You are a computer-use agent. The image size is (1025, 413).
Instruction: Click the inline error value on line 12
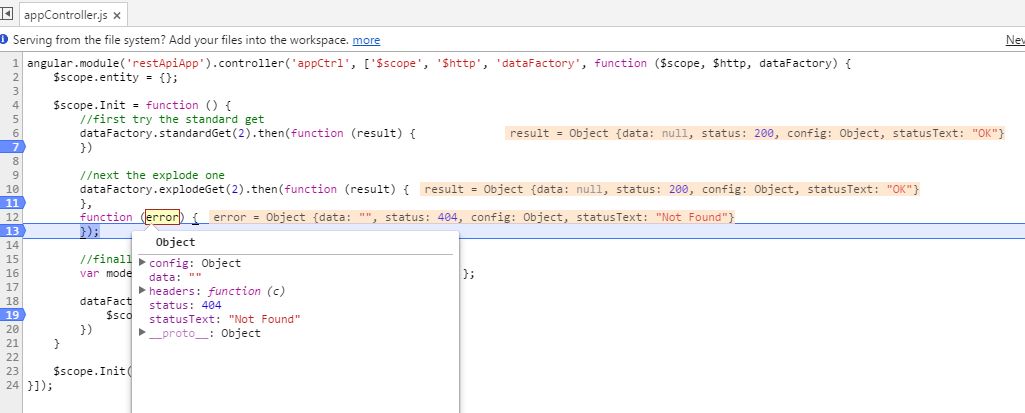475,217
